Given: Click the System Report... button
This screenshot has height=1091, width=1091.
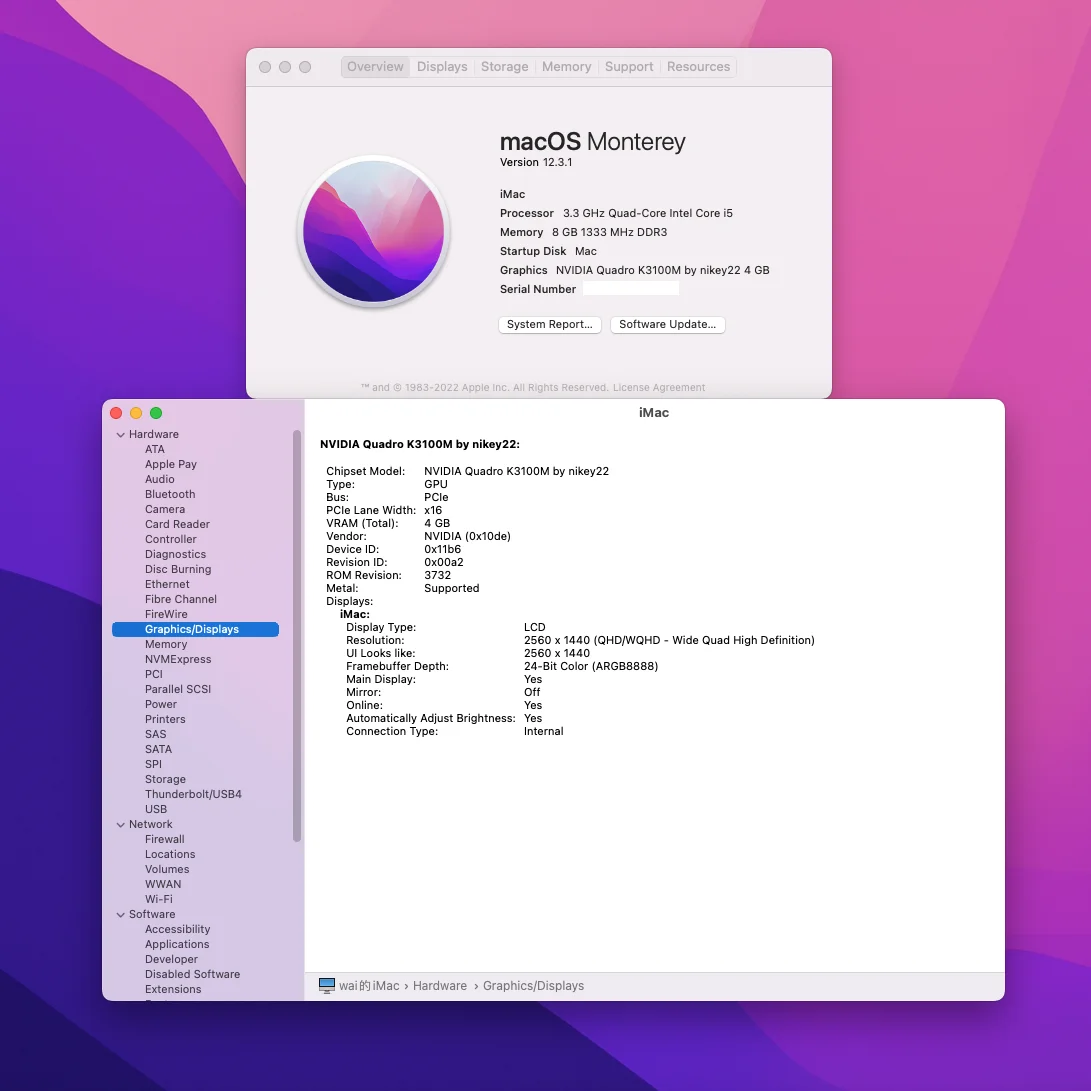Looking at the screenshot, I should click(550, 324).
